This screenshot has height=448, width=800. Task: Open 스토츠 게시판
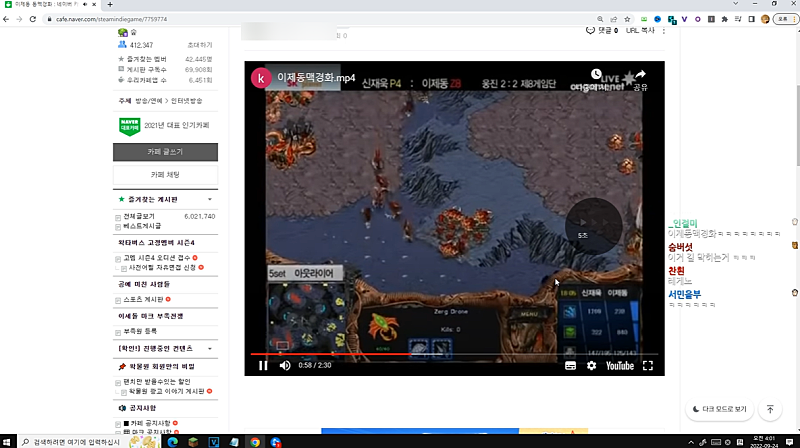[x=143, y=300]
